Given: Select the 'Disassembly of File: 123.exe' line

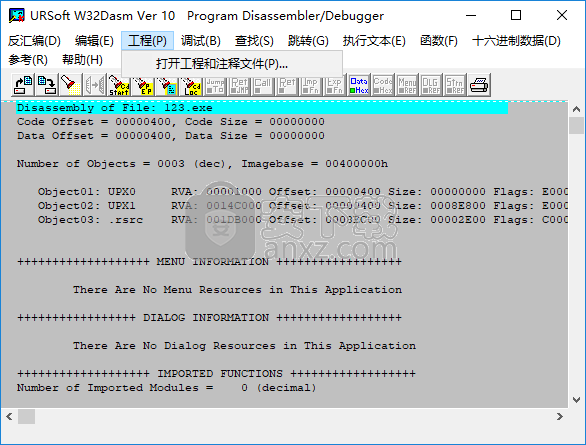Looking at the screenshot, I should click(262, 108).
